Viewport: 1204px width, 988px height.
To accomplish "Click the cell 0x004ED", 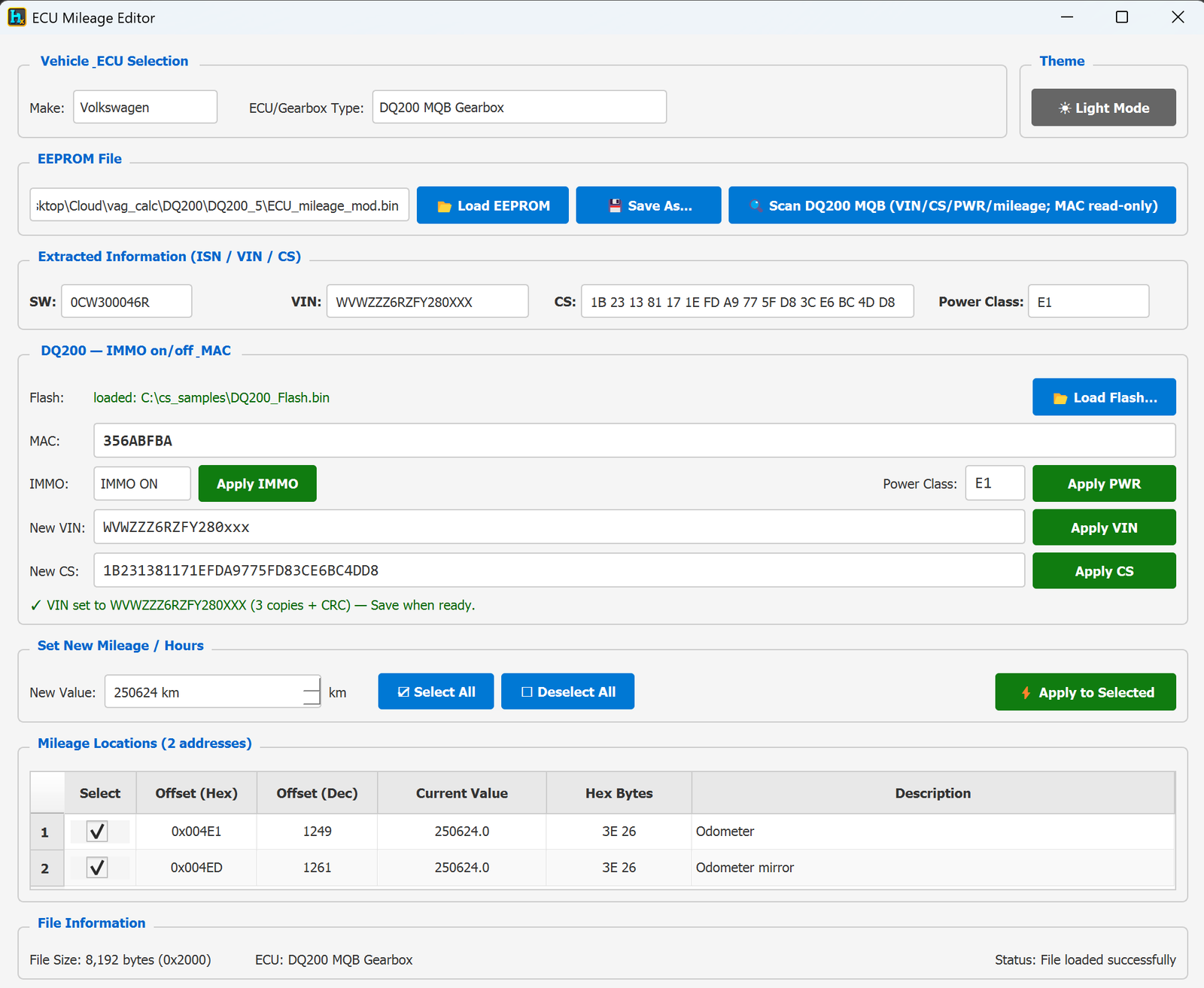I will pyautogui.click(x=196, y=868).
